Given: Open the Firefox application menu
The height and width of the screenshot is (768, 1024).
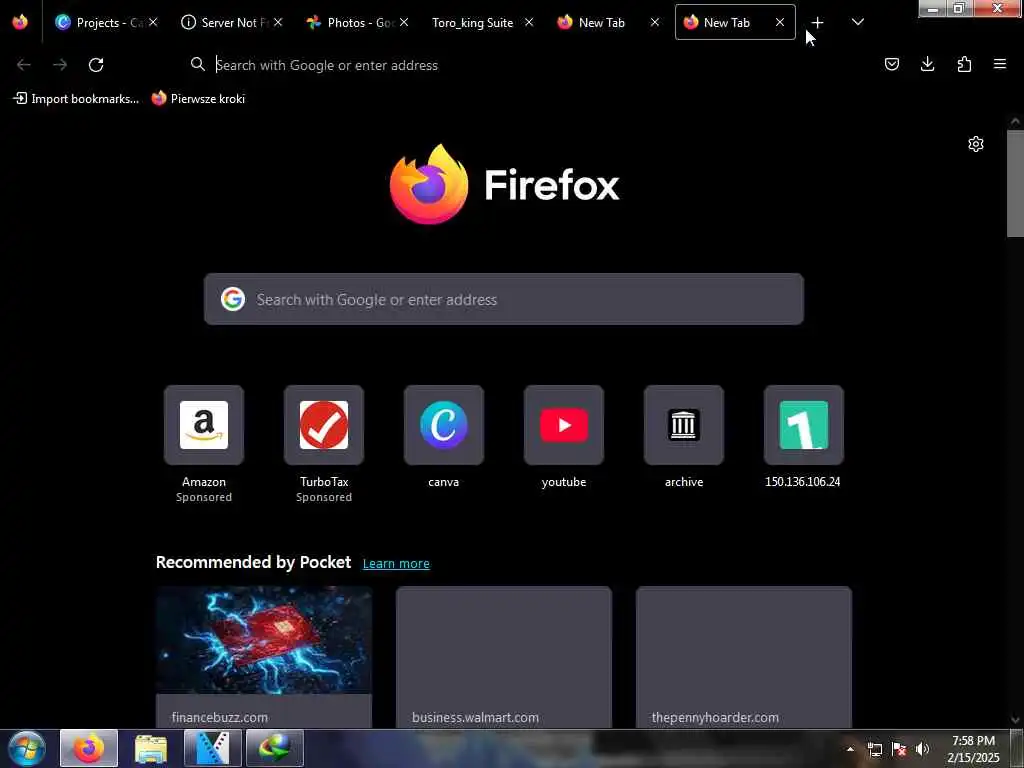Looking at the screenshot, I should click(1000, 64).
